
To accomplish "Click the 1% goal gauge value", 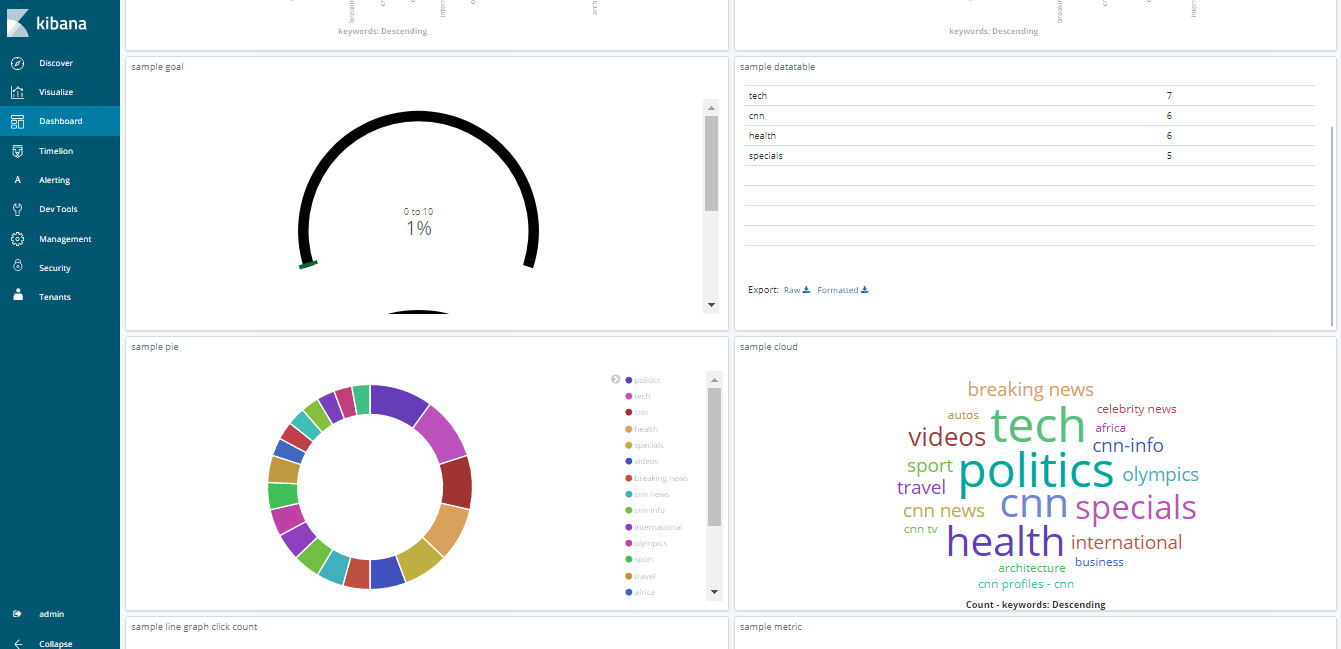I will (x=418, y=229).
